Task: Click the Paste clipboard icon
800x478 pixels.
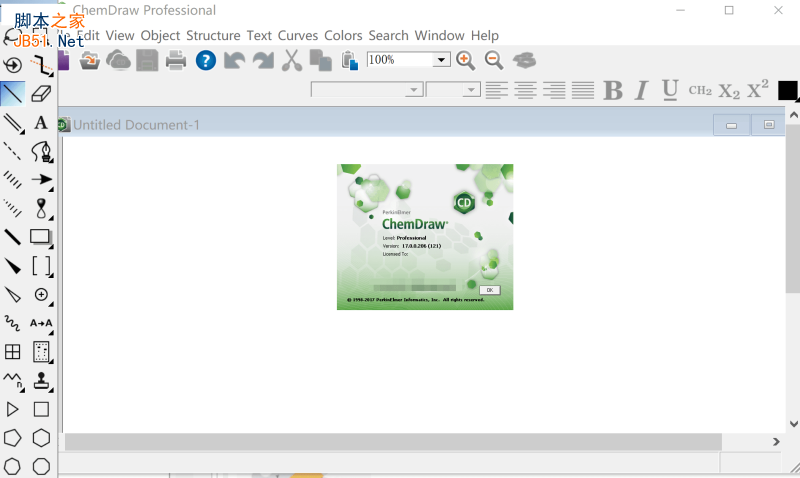Action: tap(349, 60)
